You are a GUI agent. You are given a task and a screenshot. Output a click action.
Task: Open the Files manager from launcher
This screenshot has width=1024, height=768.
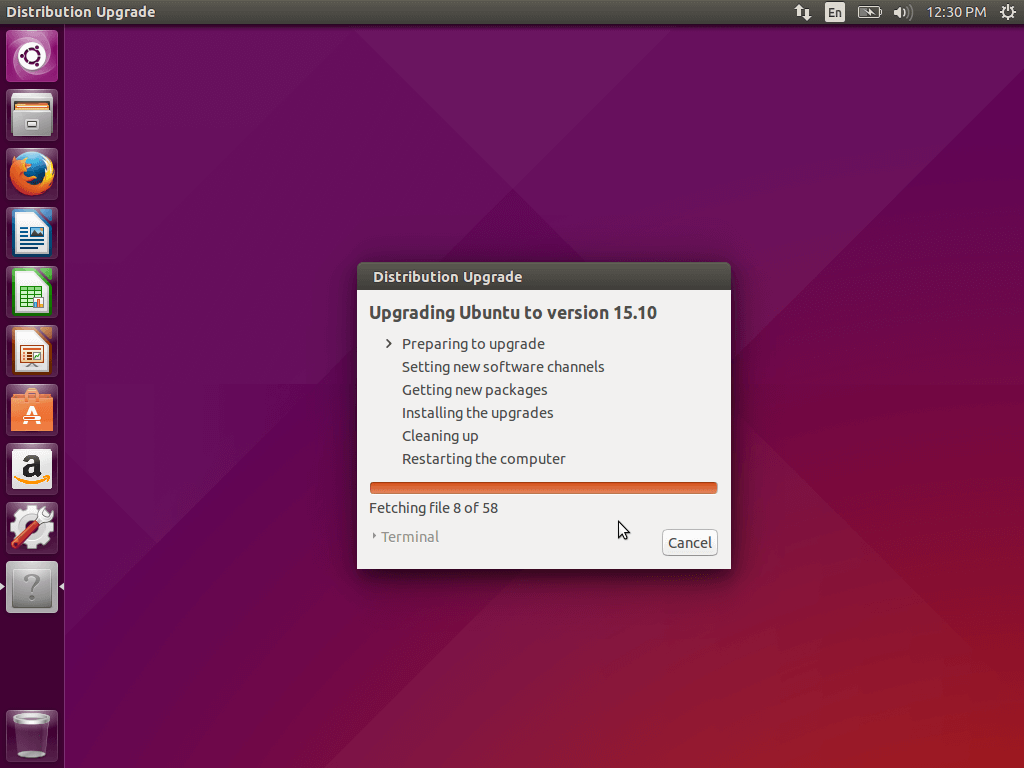pyautogui.click(x=32, y=116)
